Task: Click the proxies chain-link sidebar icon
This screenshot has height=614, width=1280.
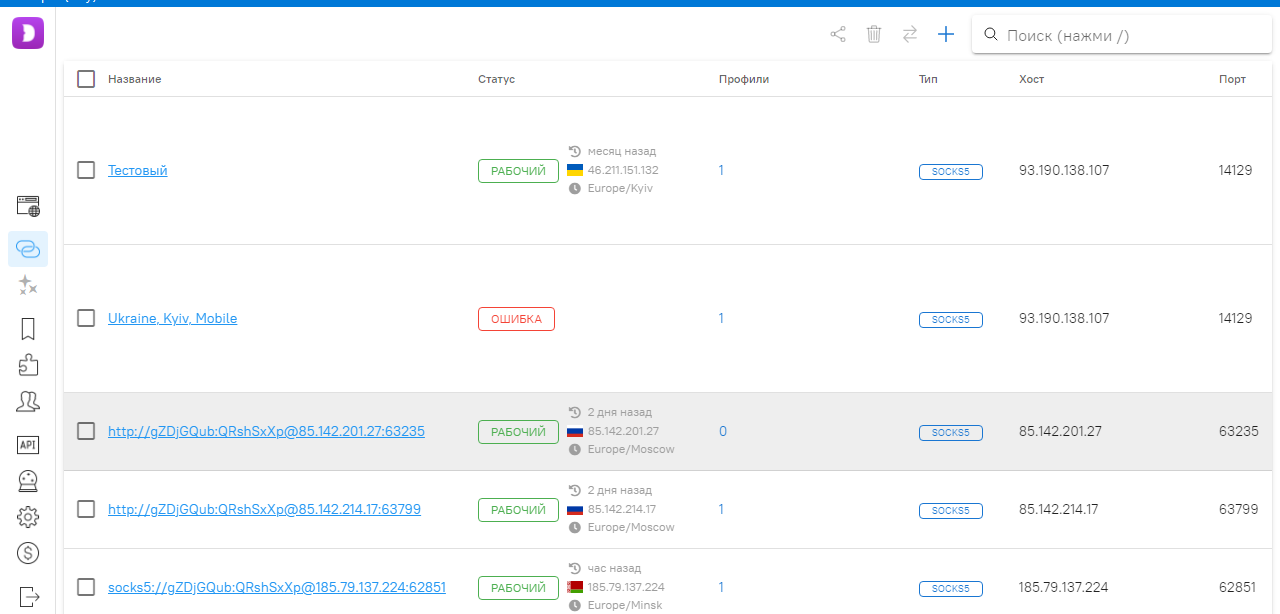Action: (28, 249)
